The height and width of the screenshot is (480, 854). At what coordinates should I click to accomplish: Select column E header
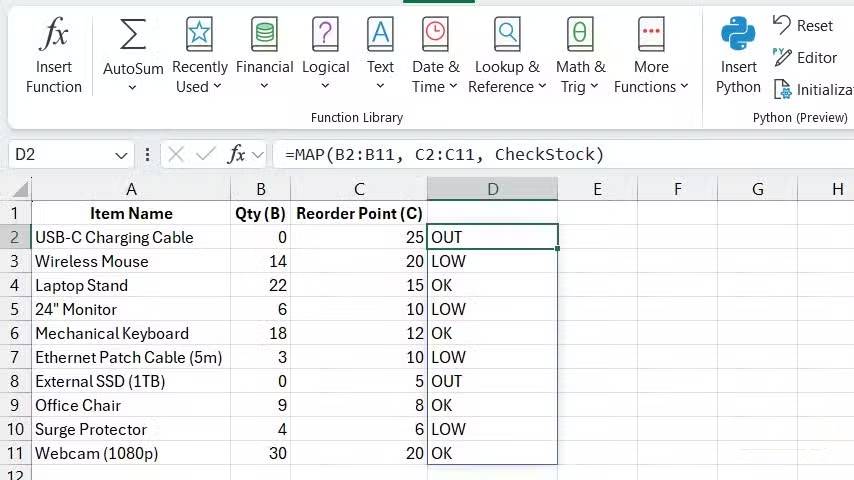click(x=597, y=189)
